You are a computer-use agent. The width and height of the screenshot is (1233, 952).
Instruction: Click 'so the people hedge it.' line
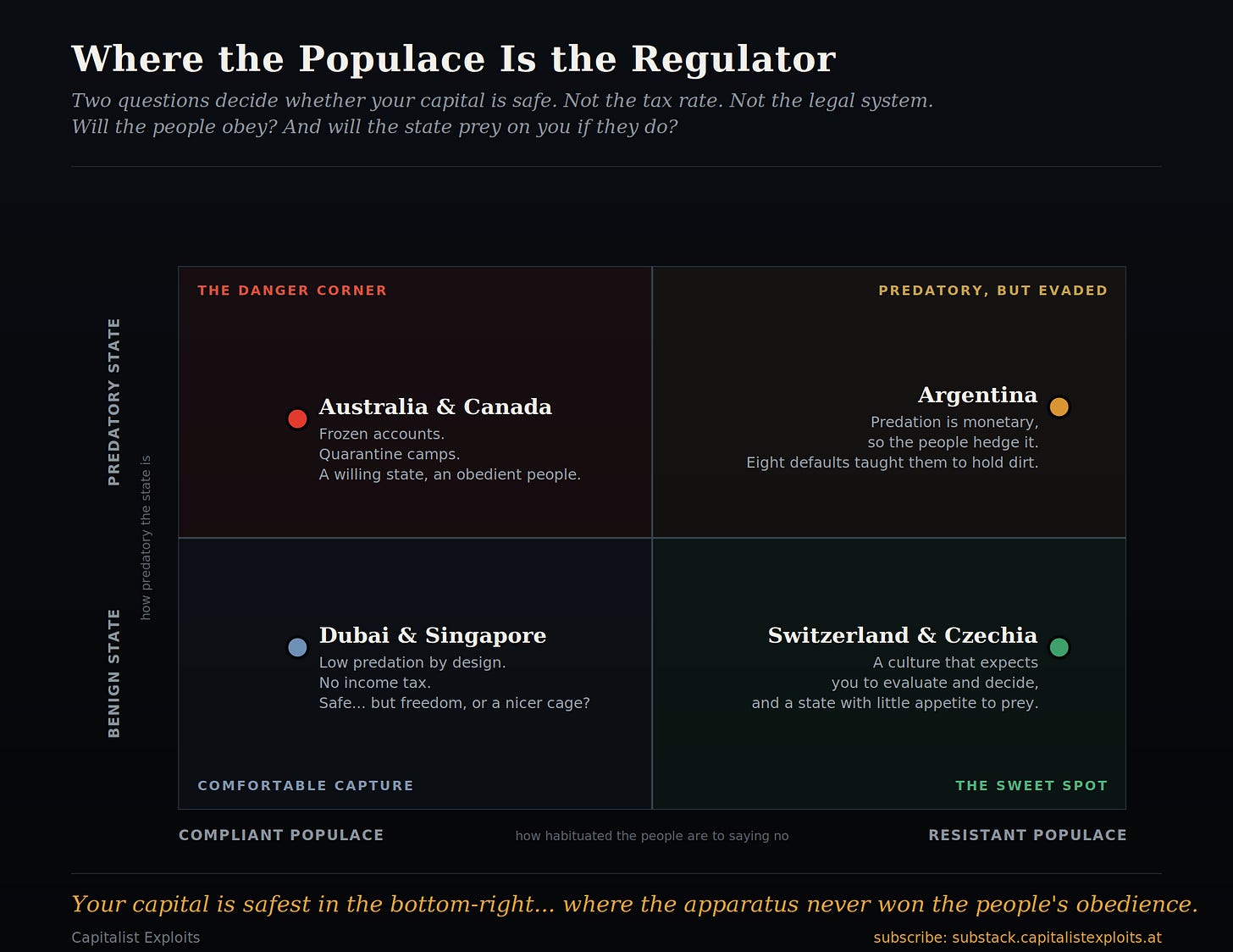(x=953, y=443)
